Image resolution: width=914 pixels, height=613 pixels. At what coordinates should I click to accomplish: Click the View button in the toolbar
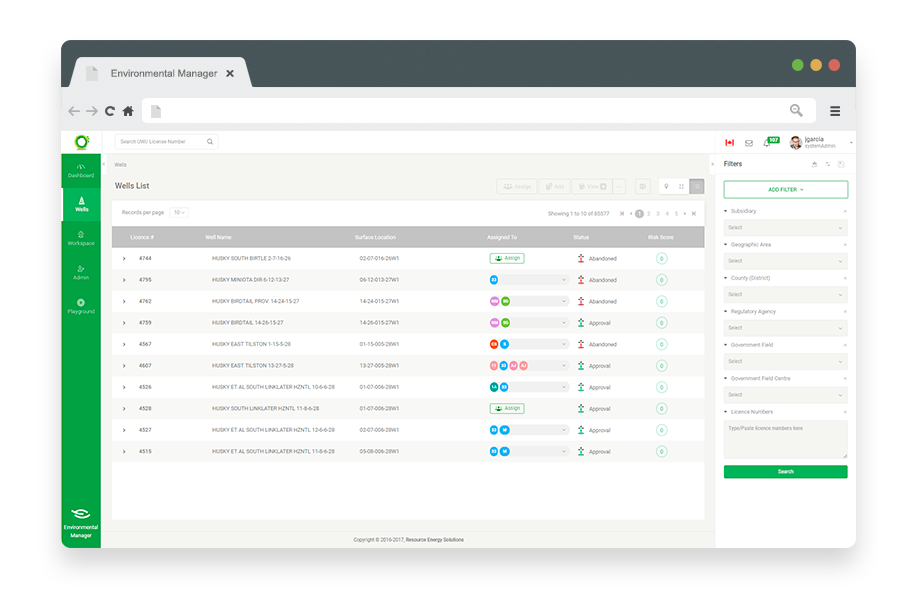(x=592, y=186)
